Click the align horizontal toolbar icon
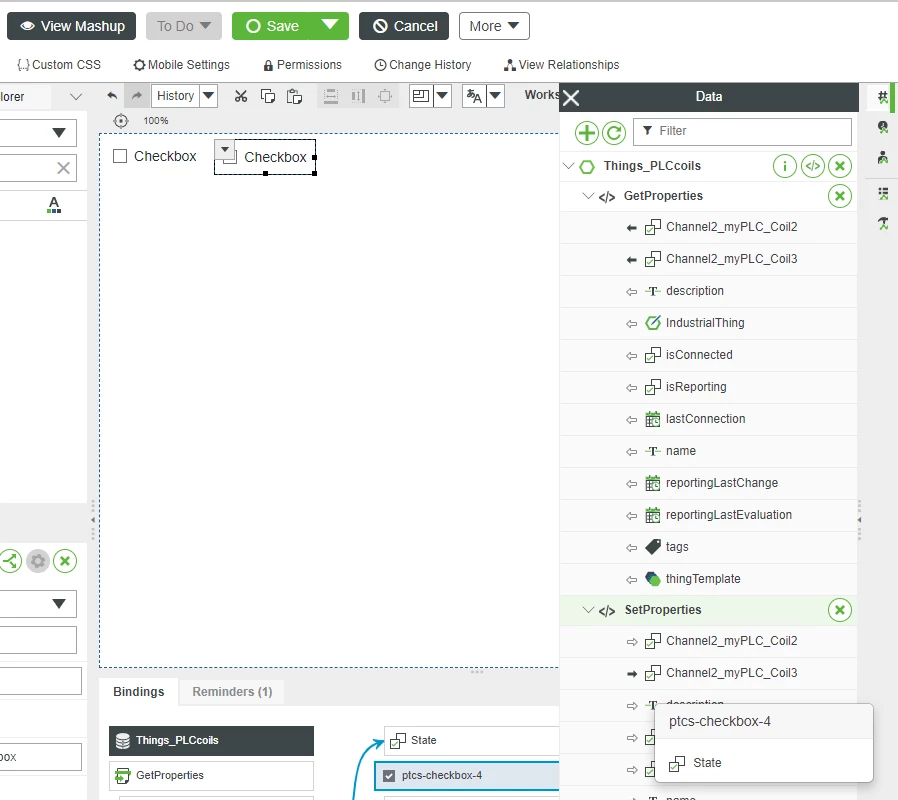Viewport: 898px width, 800px height. click(x=331, y=96)
